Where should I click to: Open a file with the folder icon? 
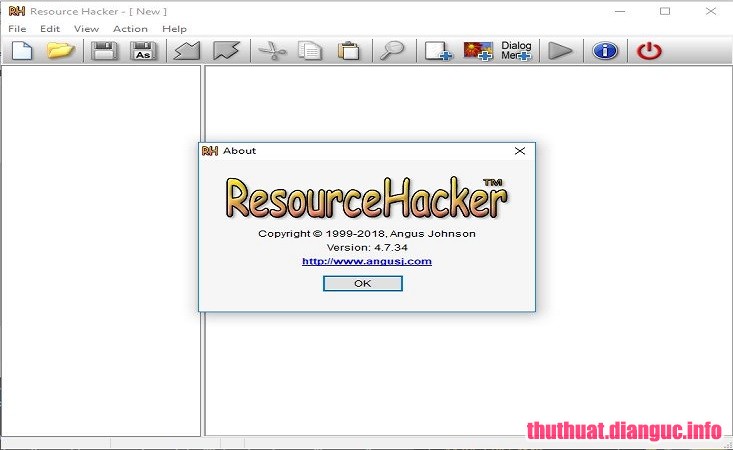(61, 50)
